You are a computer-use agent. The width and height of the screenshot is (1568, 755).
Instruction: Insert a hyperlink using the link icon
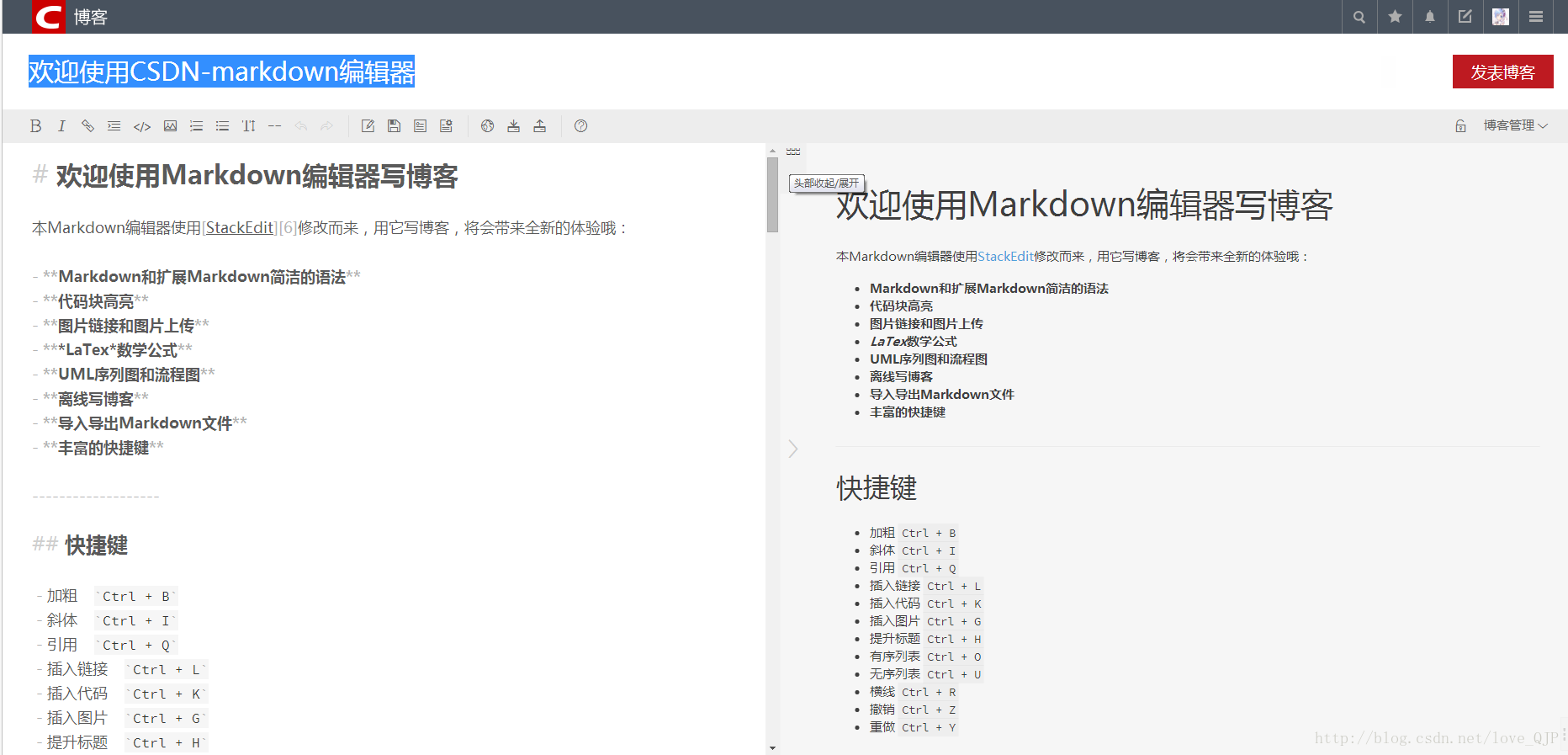point(87,126)
